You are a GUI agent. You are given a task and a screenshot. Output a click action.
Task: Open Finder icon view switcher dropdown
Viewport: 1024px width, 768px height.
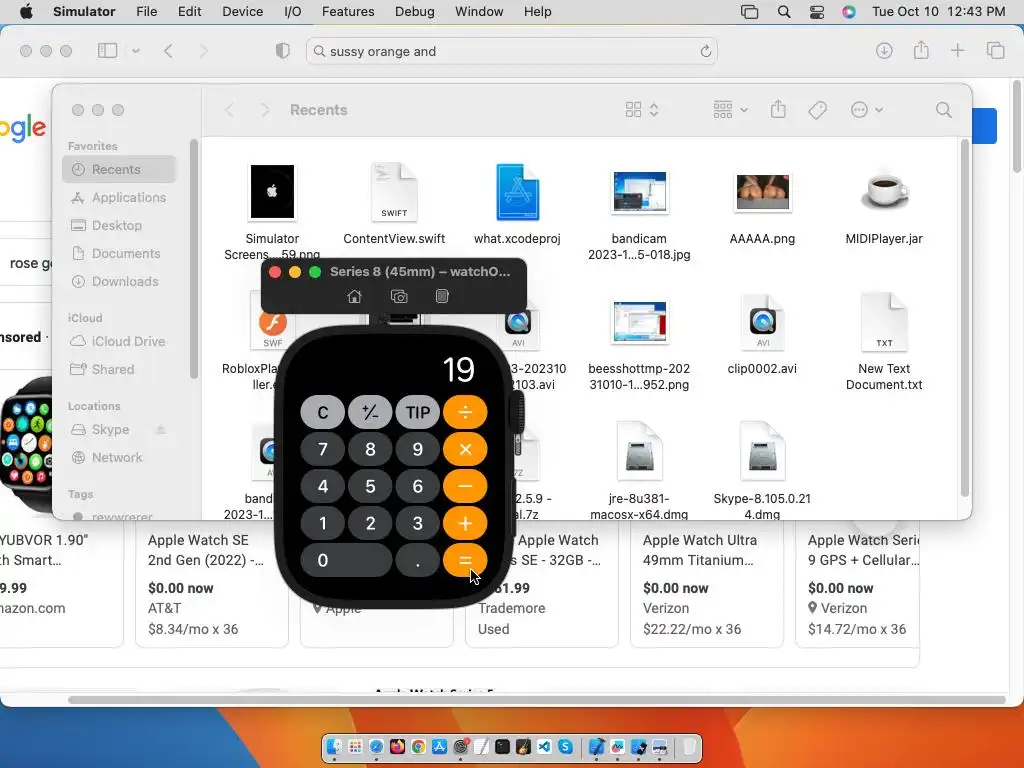point(642,110)
